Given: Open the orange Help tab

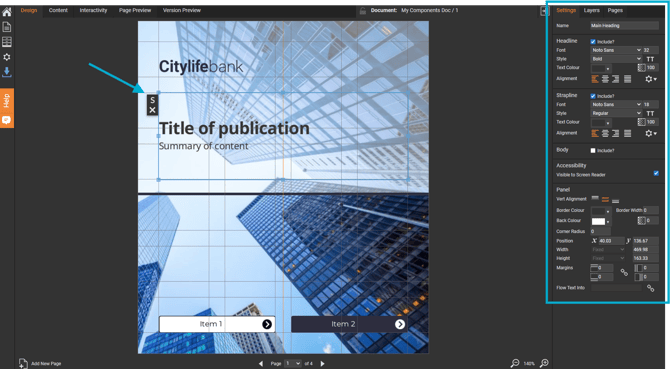Looking at the screenshot, I should (7, 101).
